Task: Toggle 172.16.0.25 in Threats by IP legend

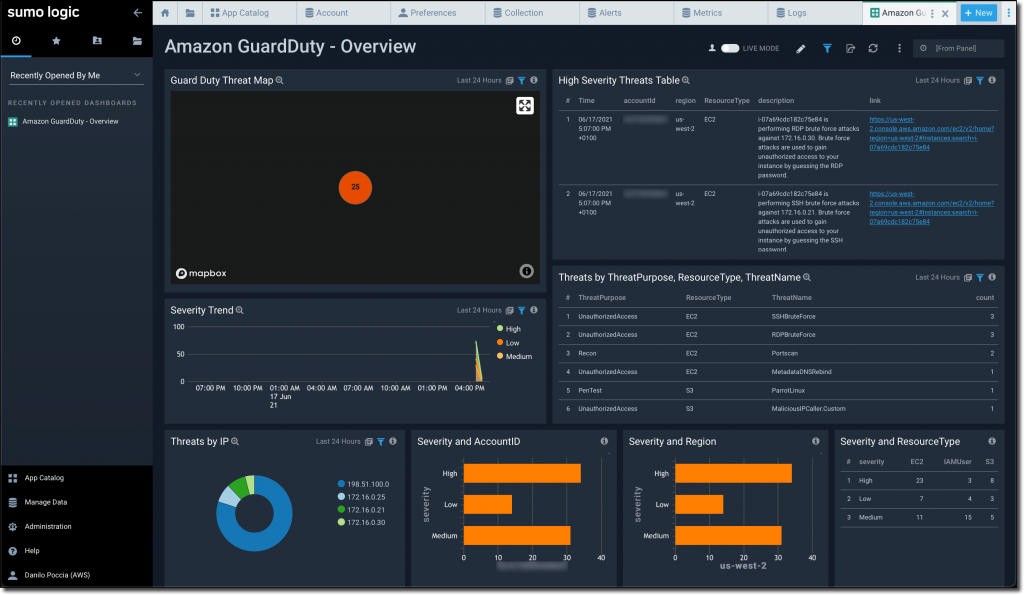Action: [x=361, y=497]
